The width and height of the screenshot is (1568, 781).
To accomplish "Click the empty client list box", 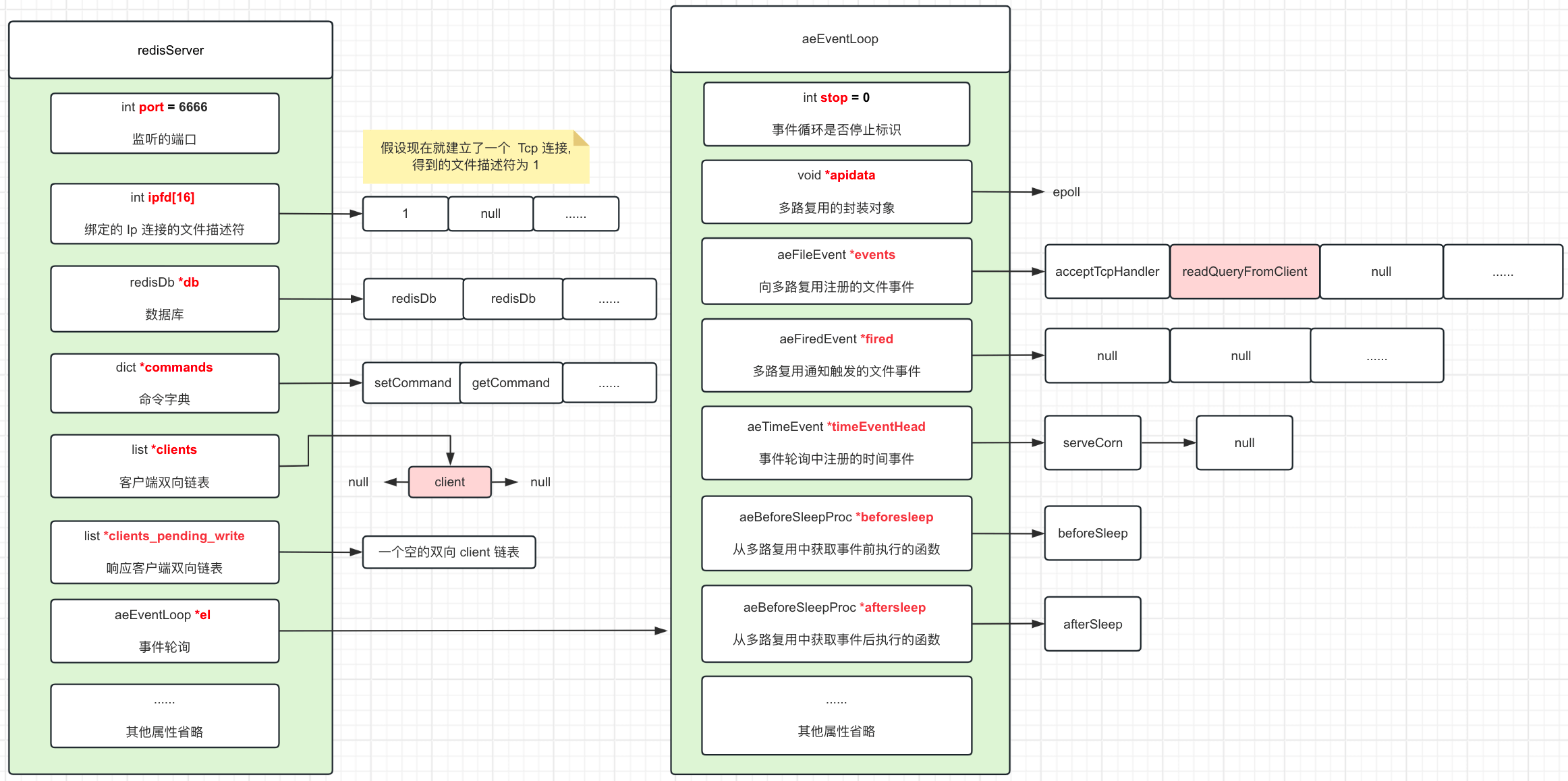I will click(x=449, y=552).
